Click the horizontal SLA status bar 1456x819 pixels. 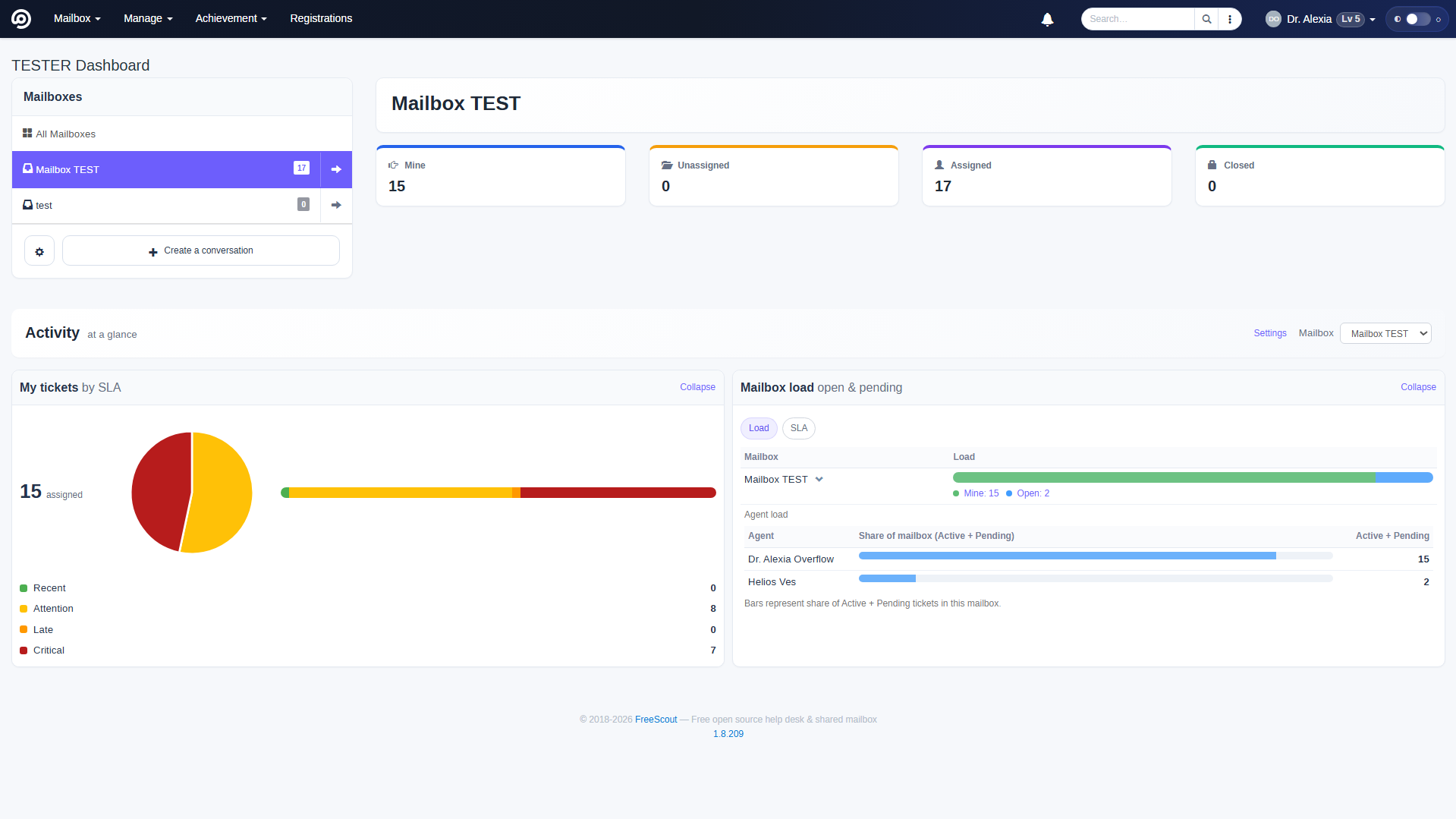(498, 493)
